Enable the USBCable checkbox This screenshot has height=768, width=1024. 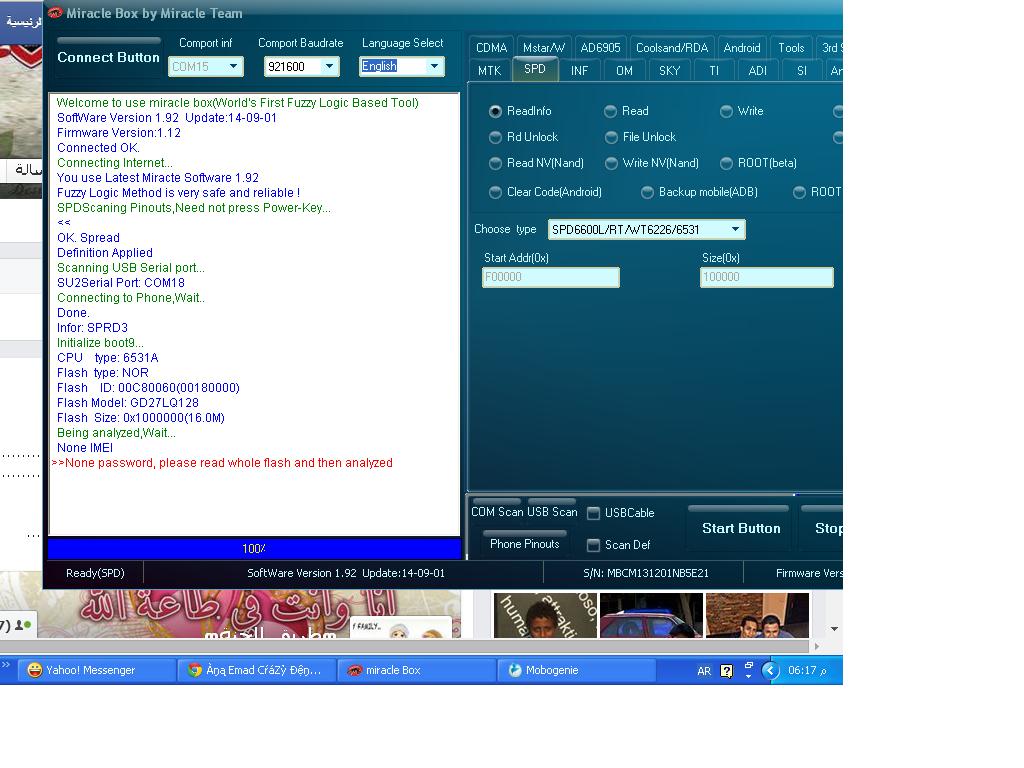click(x=593, y=513)
